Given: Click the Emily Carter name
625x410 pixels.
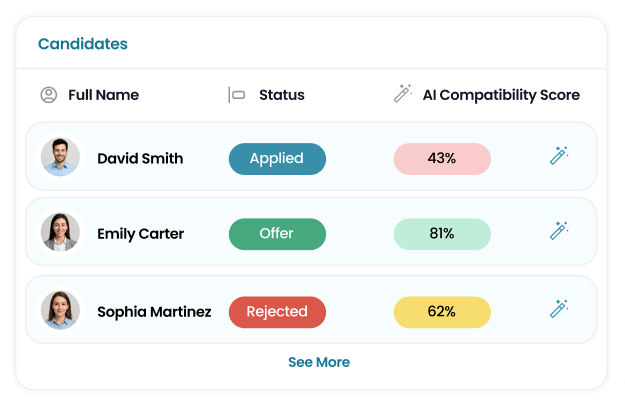Looking at the screenshot, I should tap(141, 234).
